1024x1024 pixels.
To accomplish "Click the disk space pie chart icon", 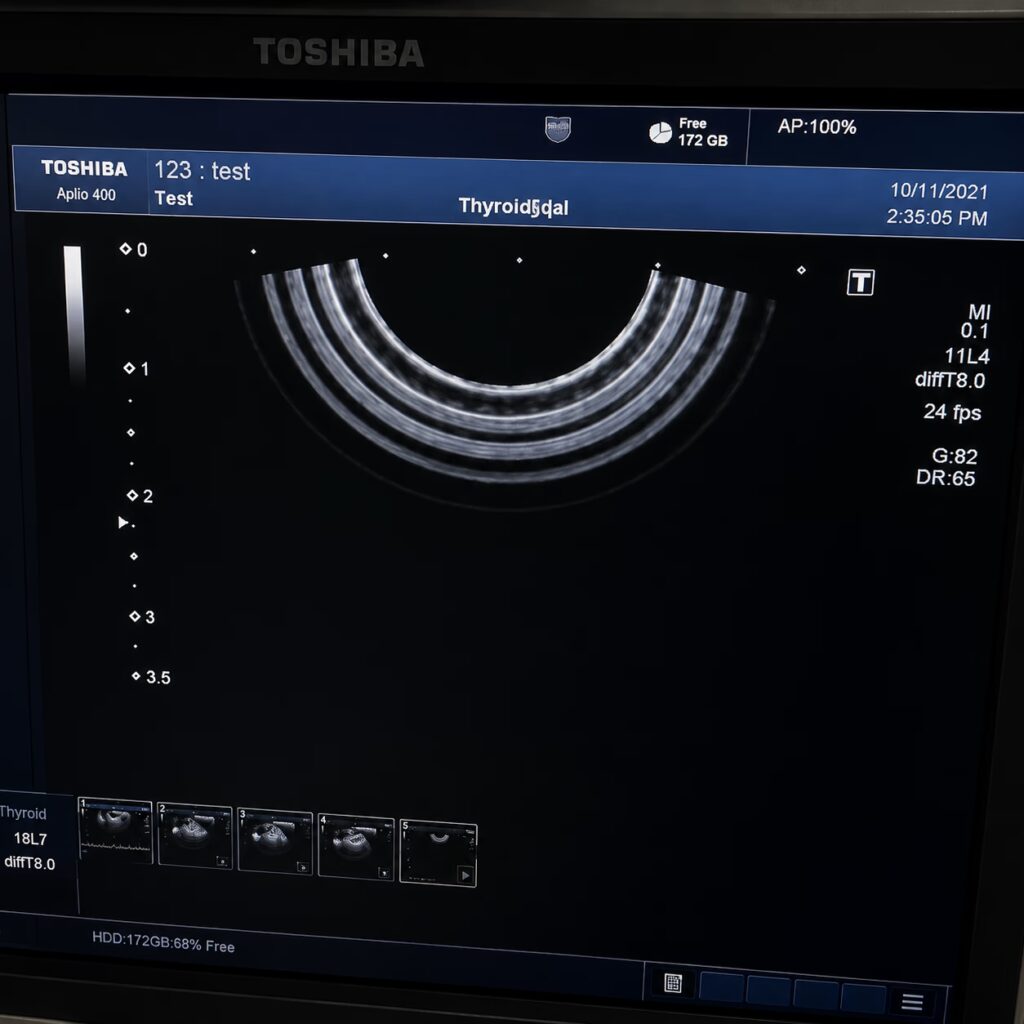I will pyautogui.click(x=660, y=133).
